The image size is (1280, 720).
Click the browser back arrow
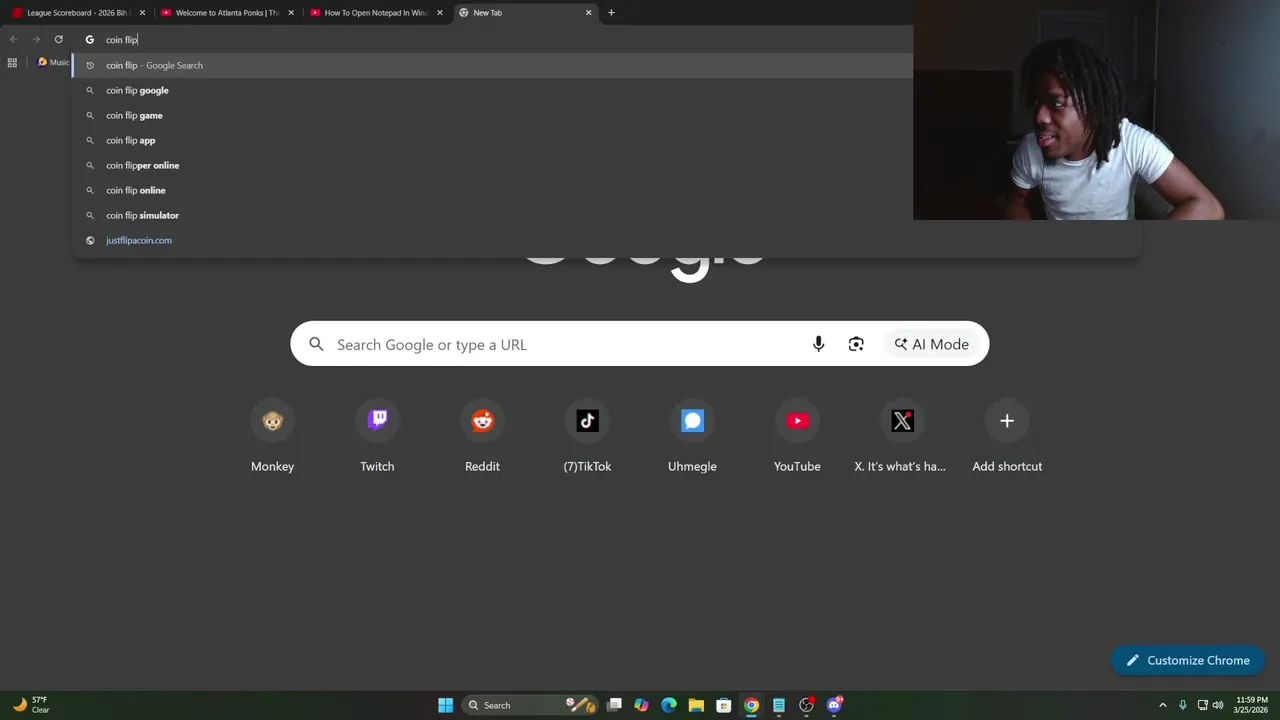pyautogui.click(x=14, y=39)
